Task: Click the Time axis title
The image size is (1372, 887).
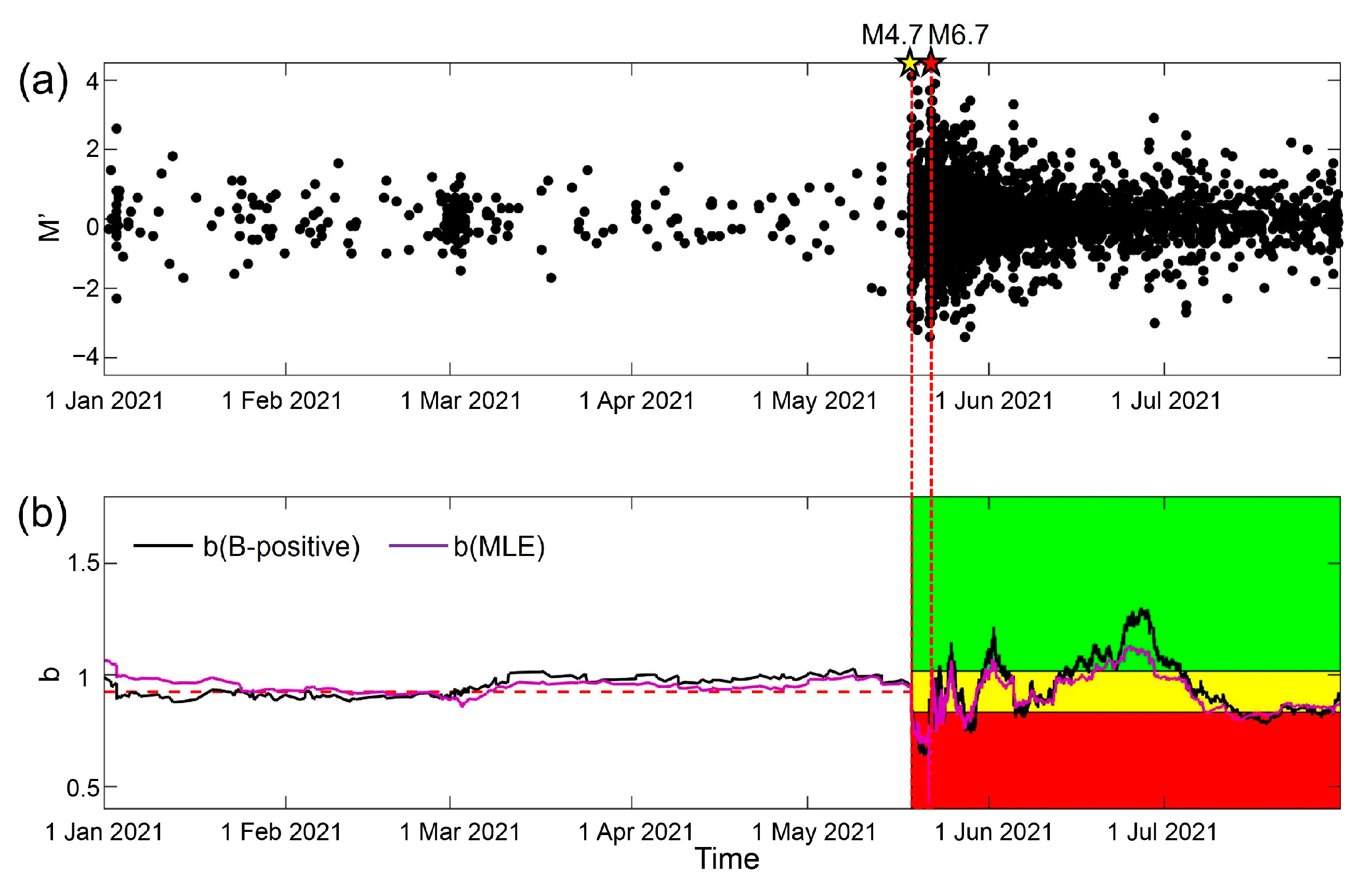Action: 727,859
